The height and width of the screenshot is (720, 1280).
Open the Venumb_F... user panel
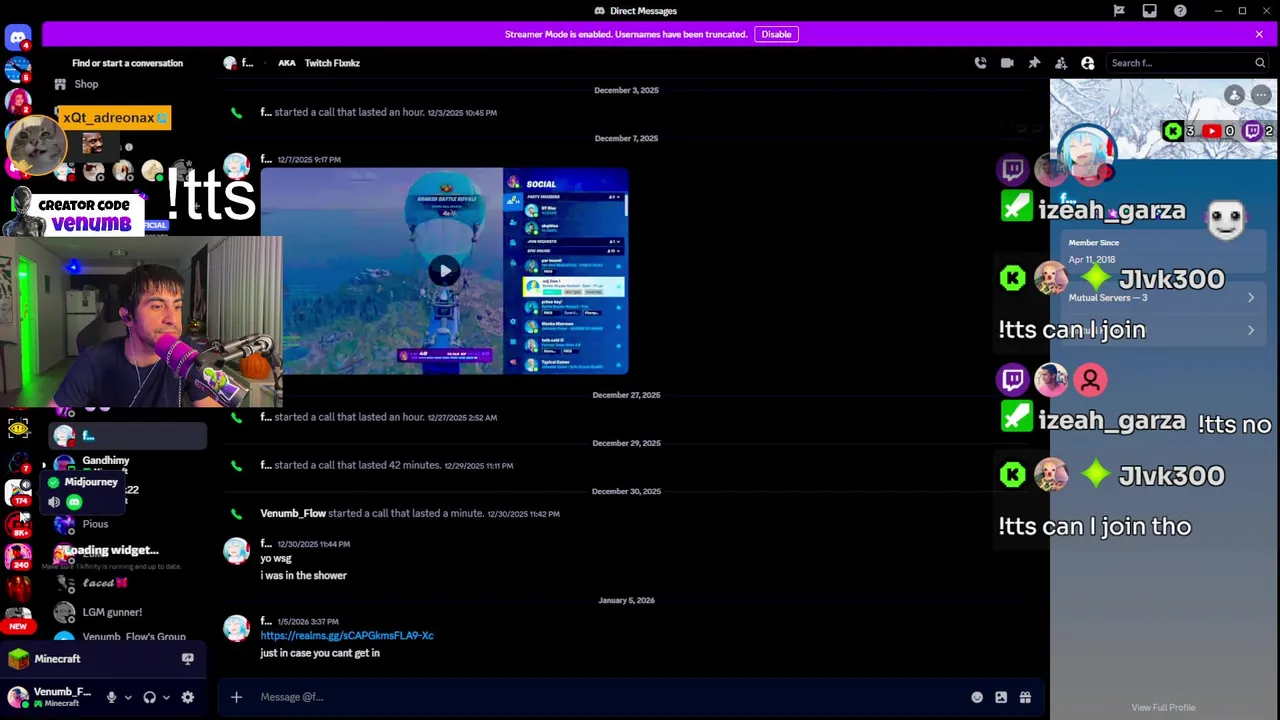click(x=52, y=697)
